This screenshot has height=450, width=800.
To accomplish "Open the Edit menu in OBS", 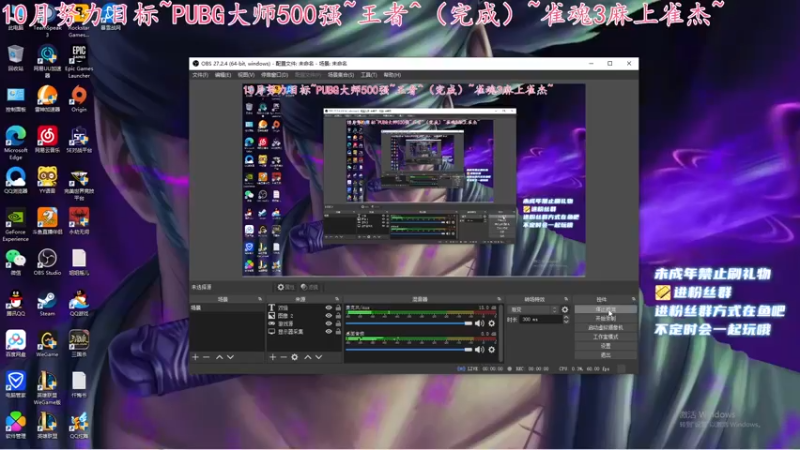I will pos(222,75).
